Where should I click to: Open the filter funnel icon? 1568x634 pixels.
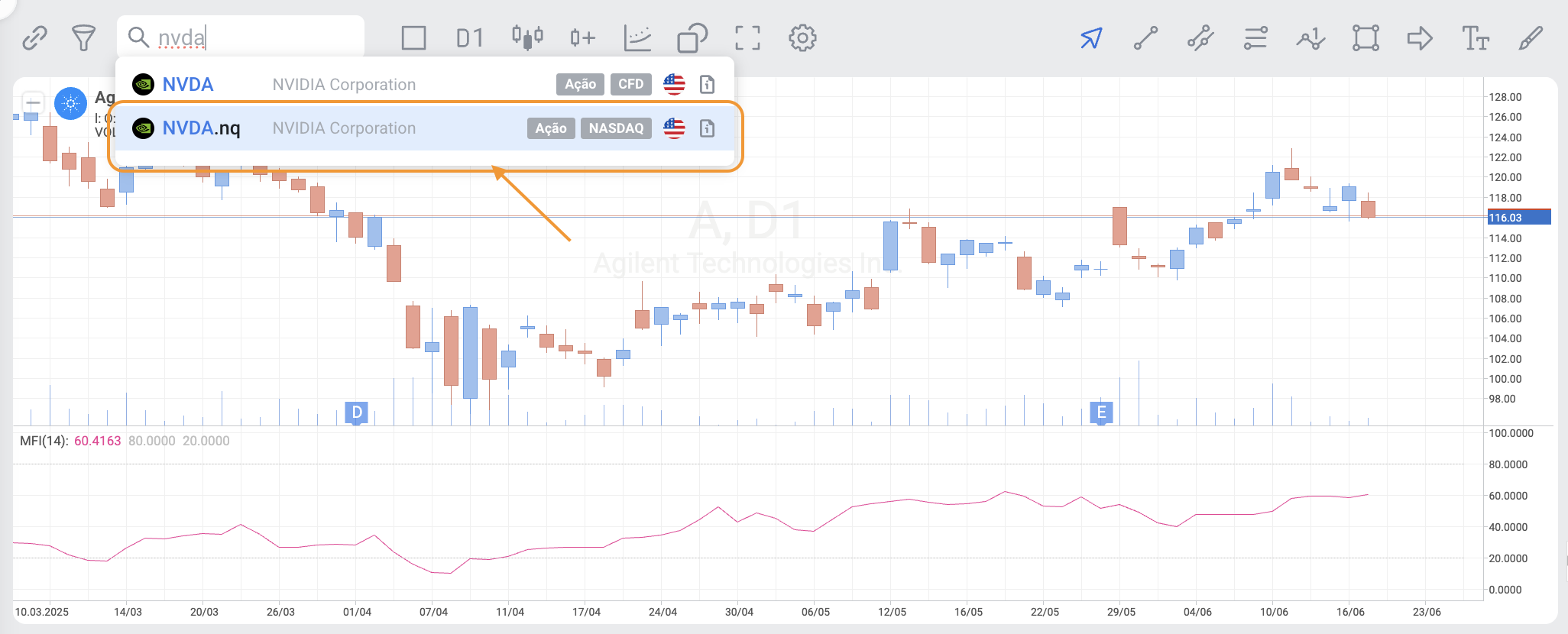83,37
